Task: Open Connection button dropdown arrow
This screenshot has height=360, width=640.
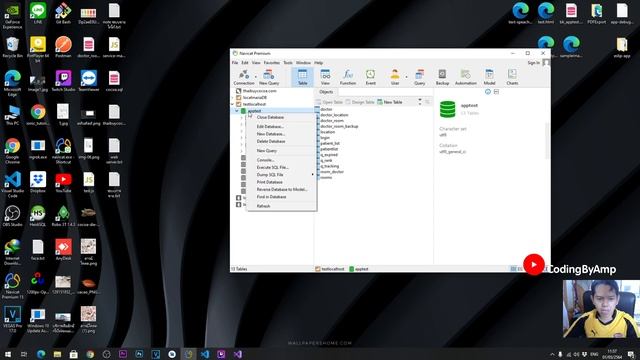Action: click(x=256, y=77)
